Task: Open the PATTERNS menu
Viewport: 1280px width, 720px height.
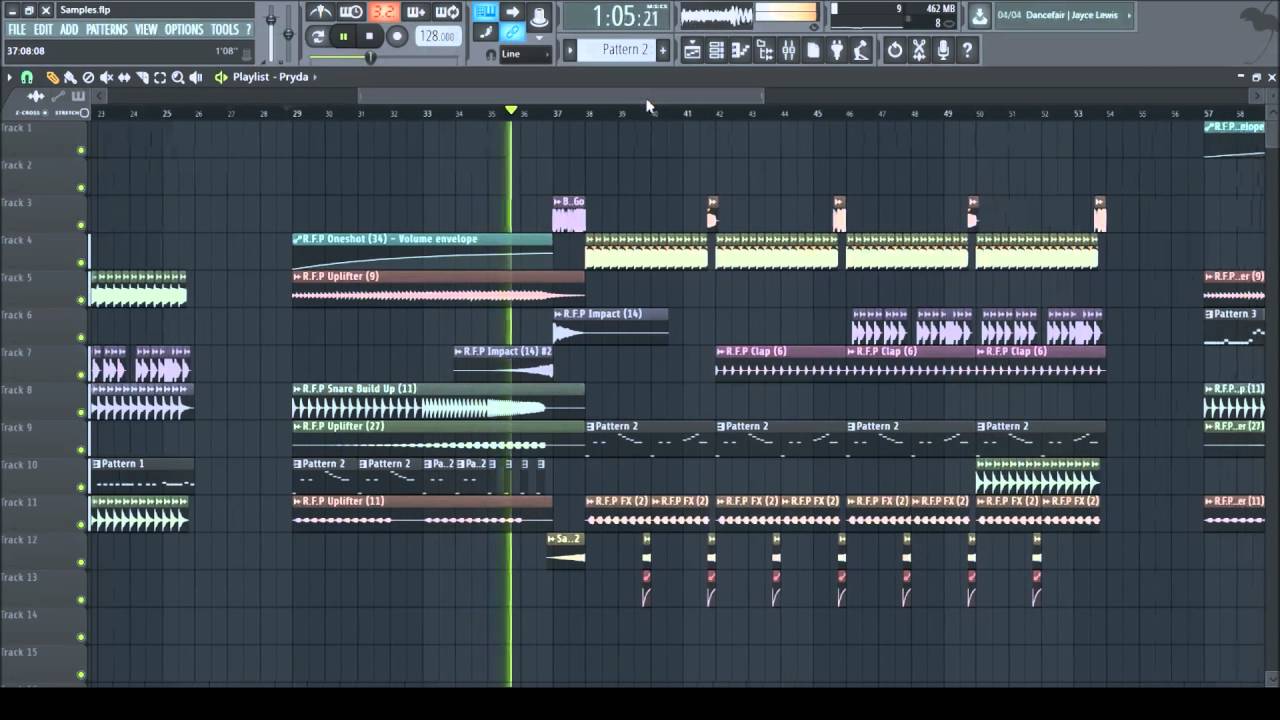Action: point(107,30)
